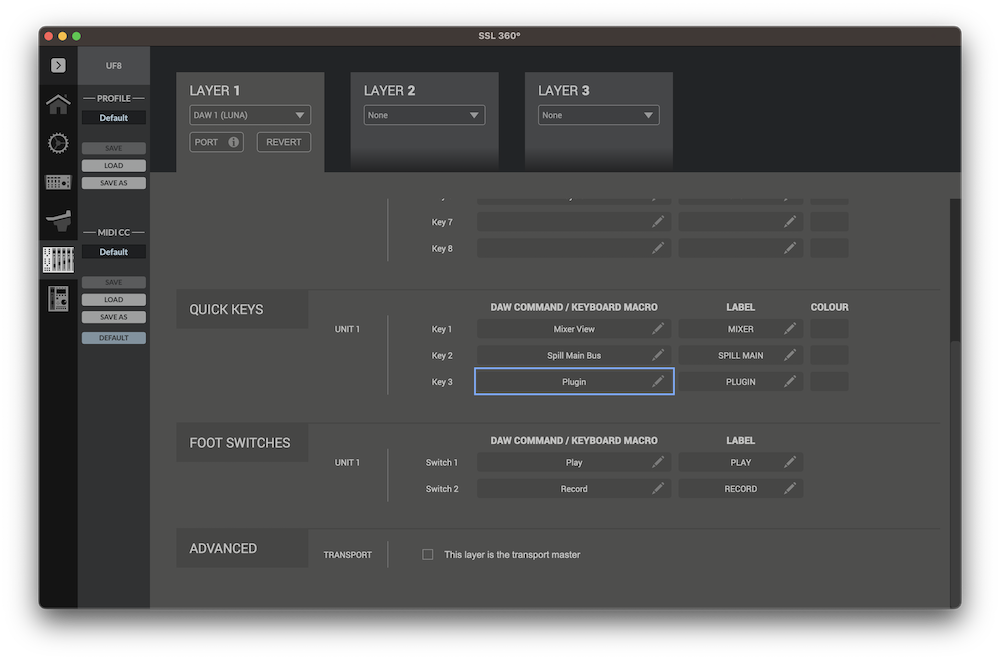Edit the Key 7 command with its pencil
This screenshot has width=1000, height=660.
point(658,222)
